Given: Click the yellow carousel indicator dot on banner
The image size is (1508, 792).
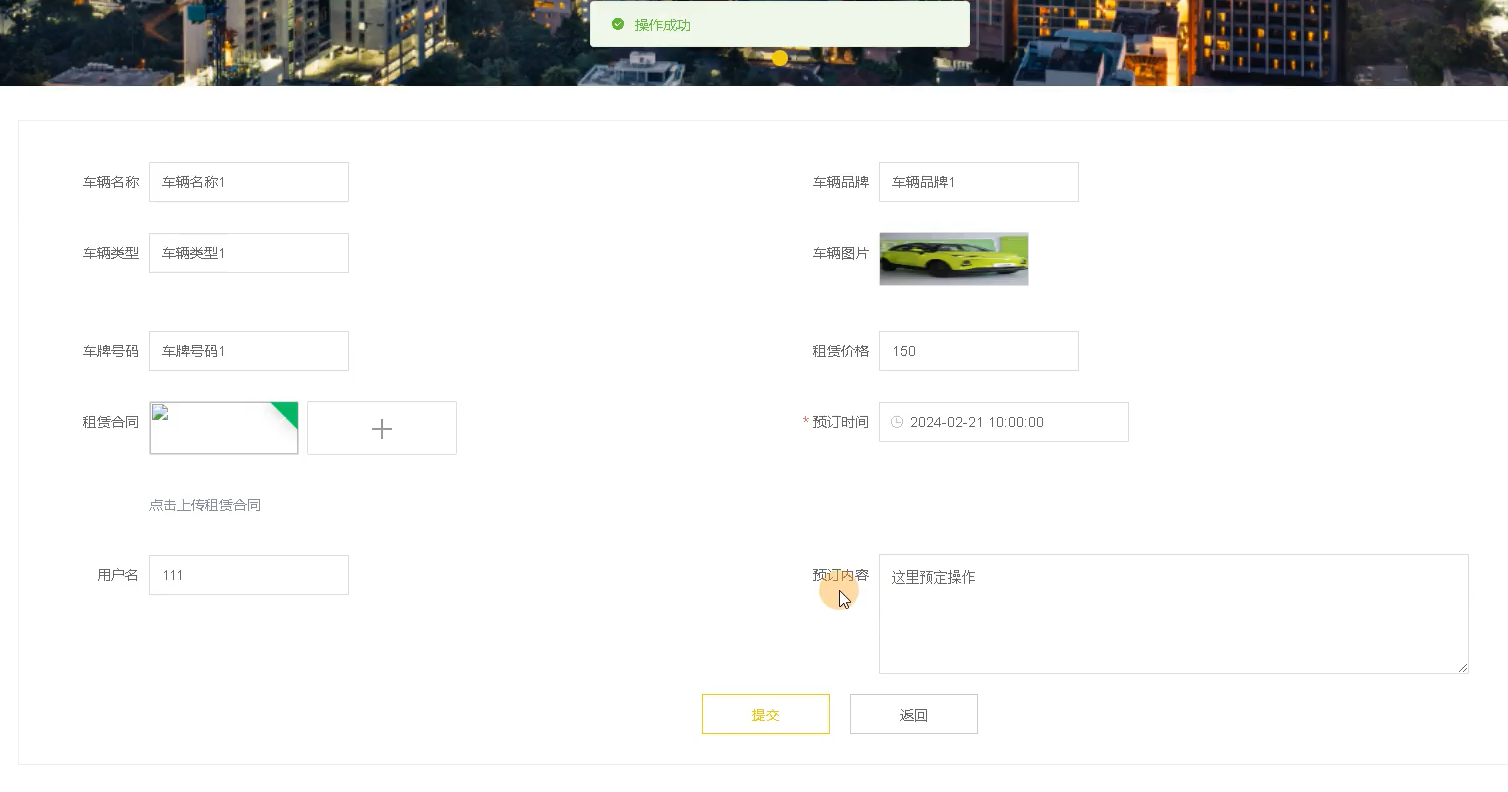Looking at the screenshot, I should click(x=780, y=58).
